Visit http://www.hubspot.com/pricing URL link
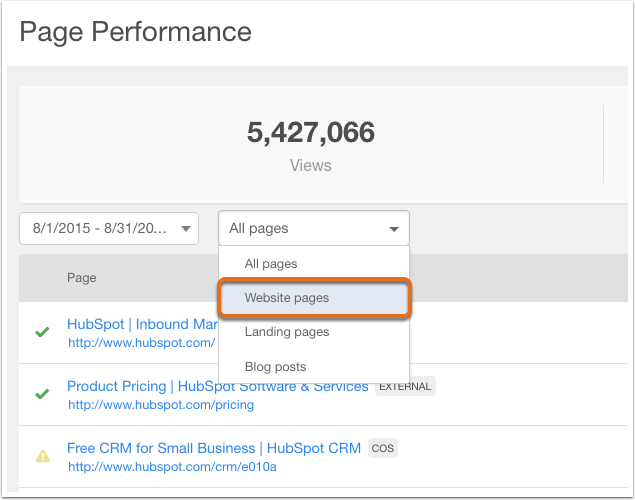635x500 pixels. point(161,405)
